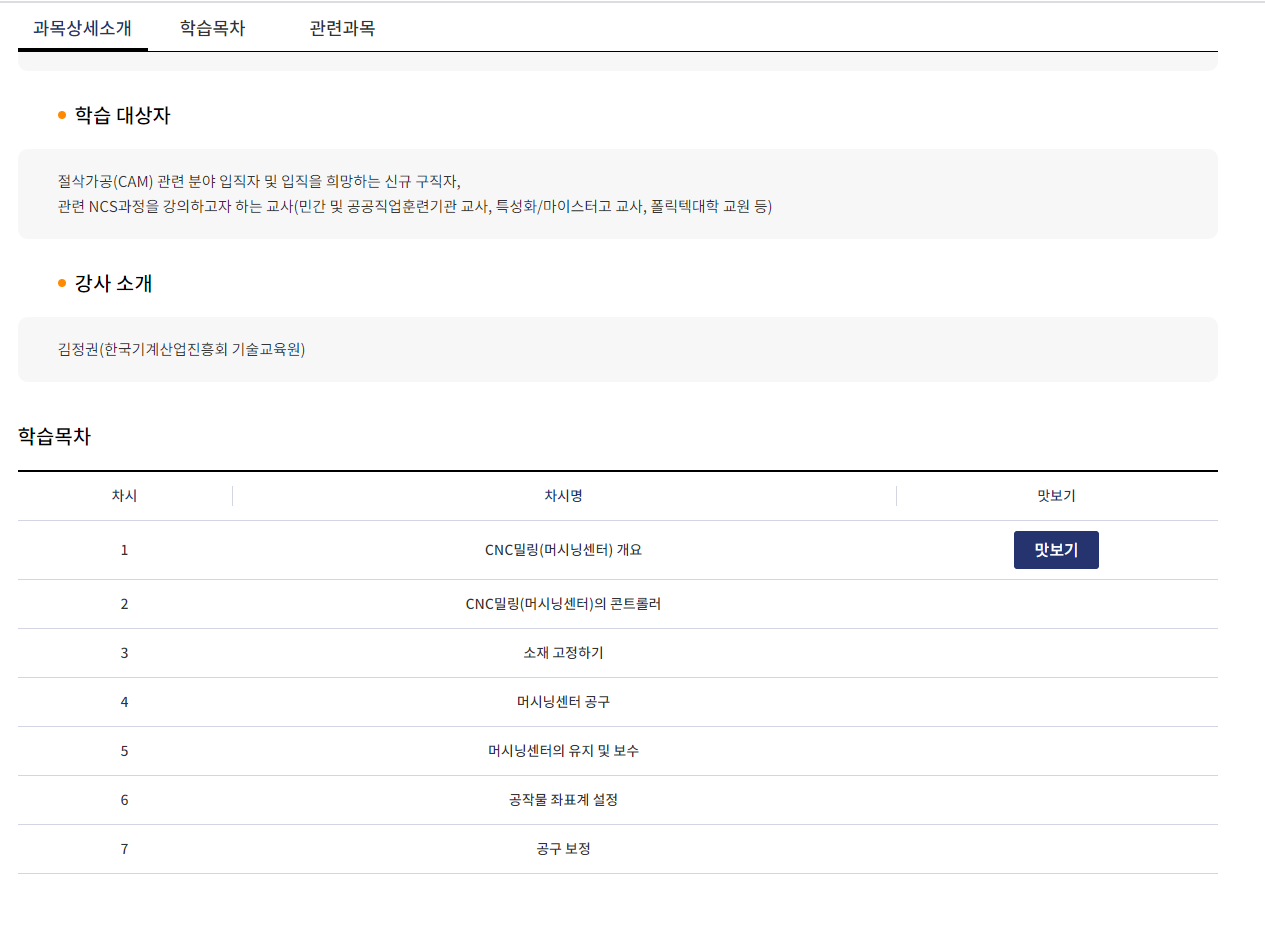The image size is (1265, 928).
Task: Click lesson number 3 cell
Action: (124, 653)
